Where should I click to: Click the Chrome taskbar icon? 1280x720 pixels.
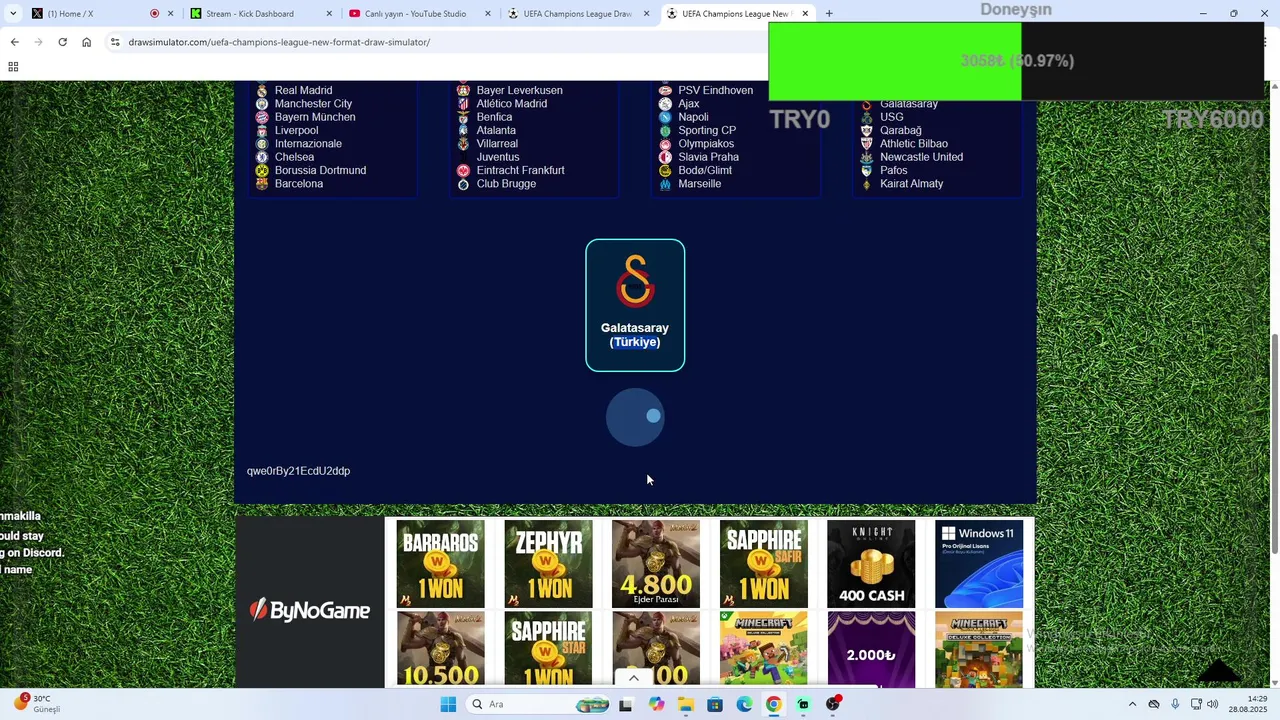click(x=774, y=704)
